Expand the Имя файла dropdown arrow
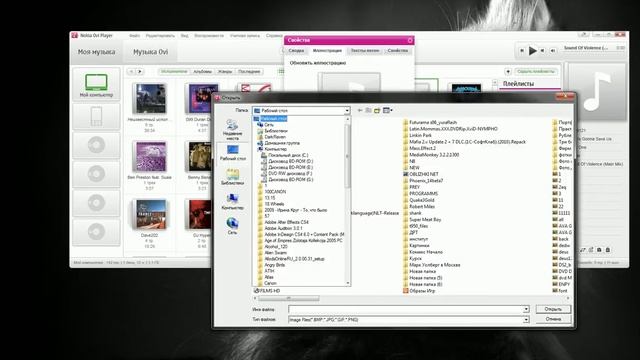 pos(526,309)
